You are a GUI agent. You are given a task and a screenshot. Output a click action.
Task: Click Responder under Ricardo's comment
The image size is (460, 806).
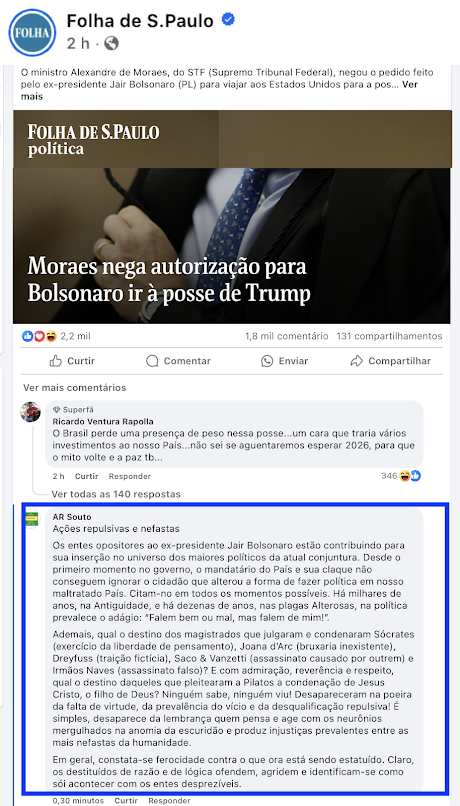(130, 477)
